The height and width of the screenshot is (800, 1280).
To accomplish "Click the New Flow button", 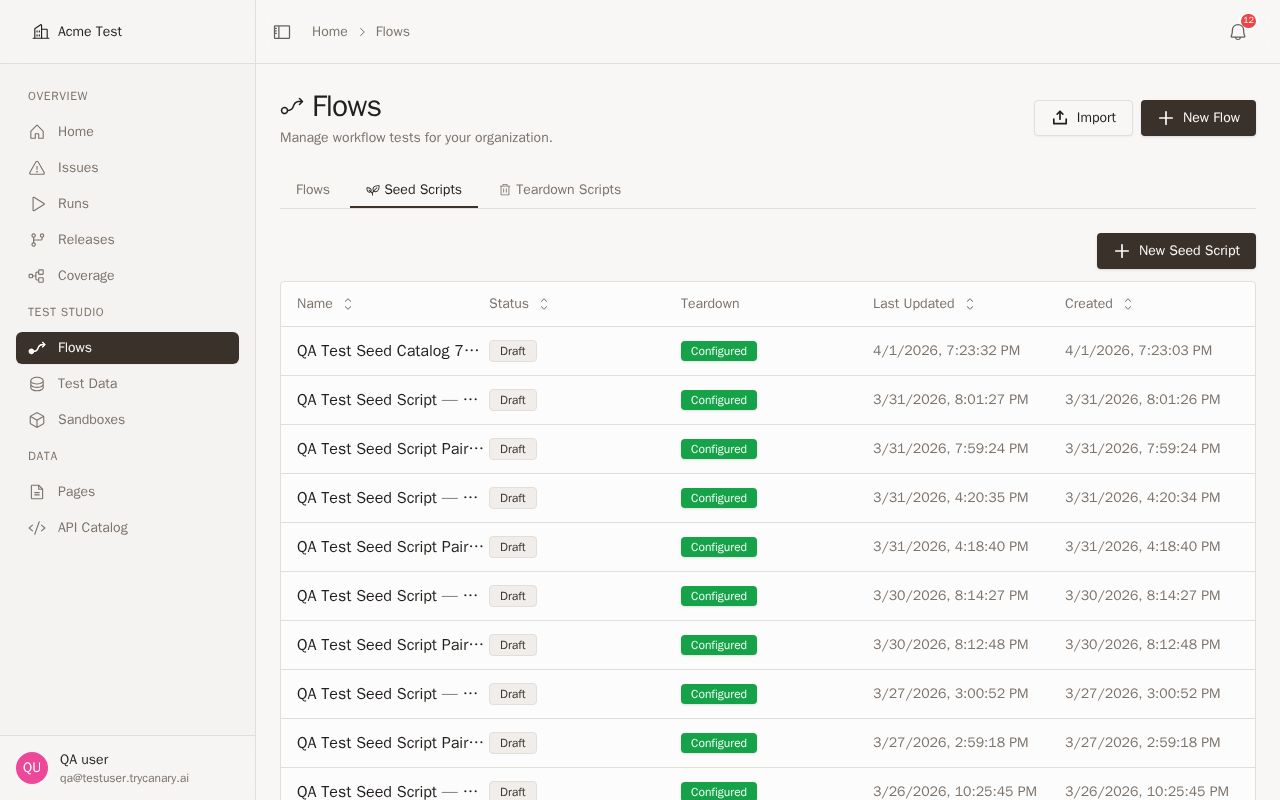I will [x=1198, y=118].
